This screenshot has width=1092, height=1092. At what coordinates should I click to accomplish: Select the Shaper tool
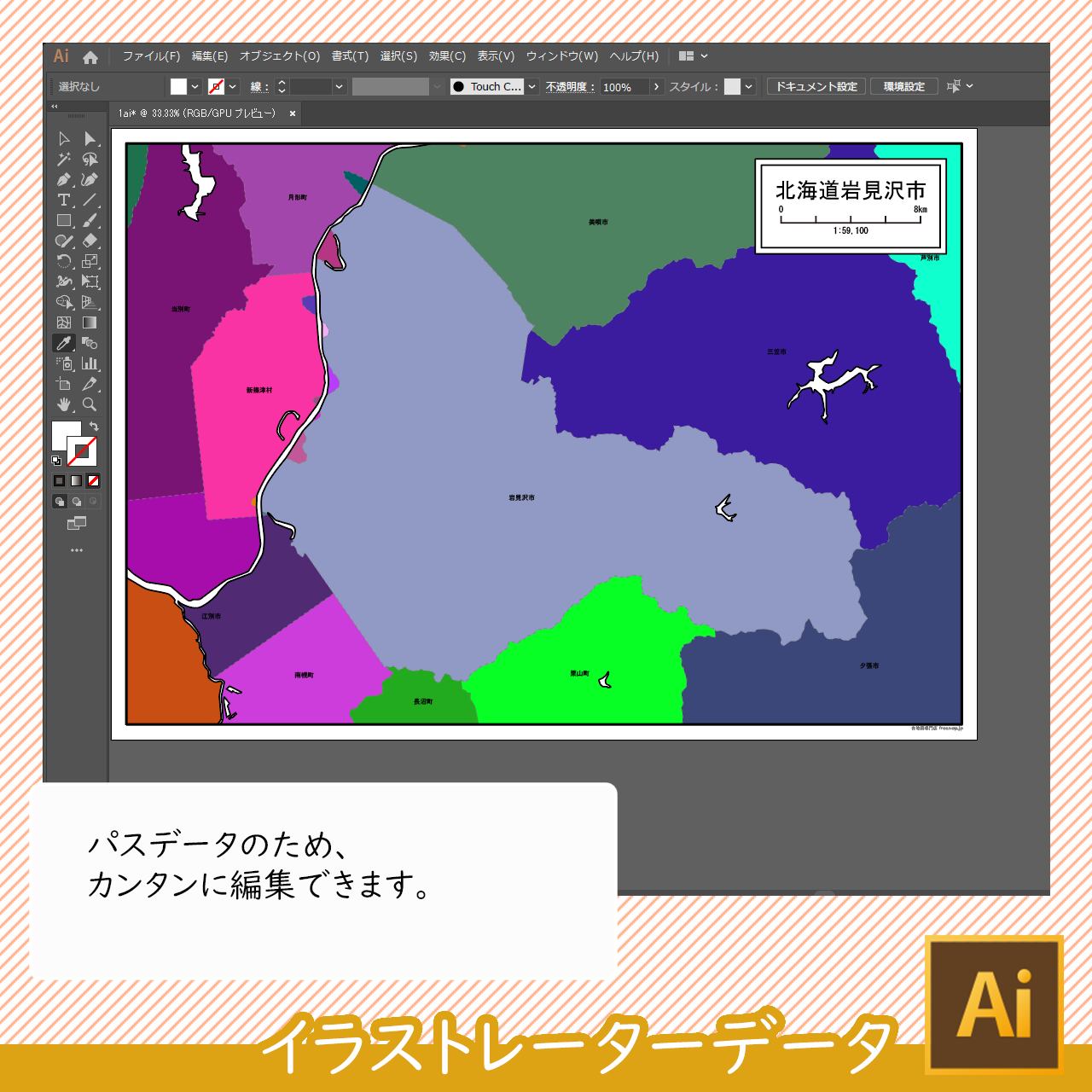[x=64, y=241]
